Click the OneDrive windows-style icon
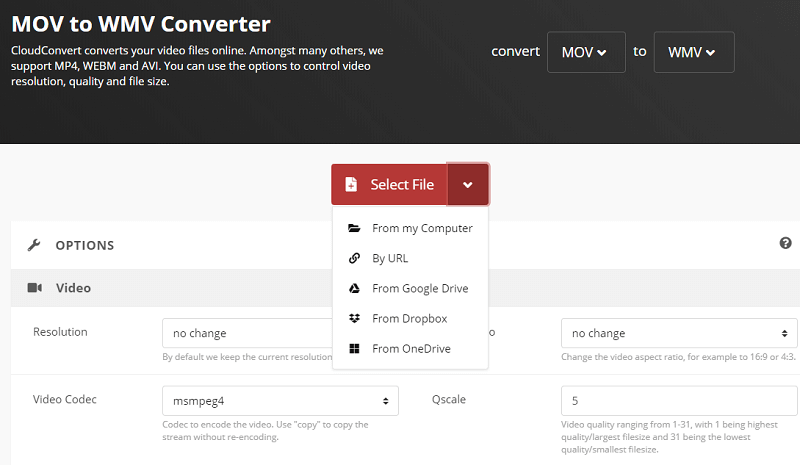800x465 pixels. 354,349
